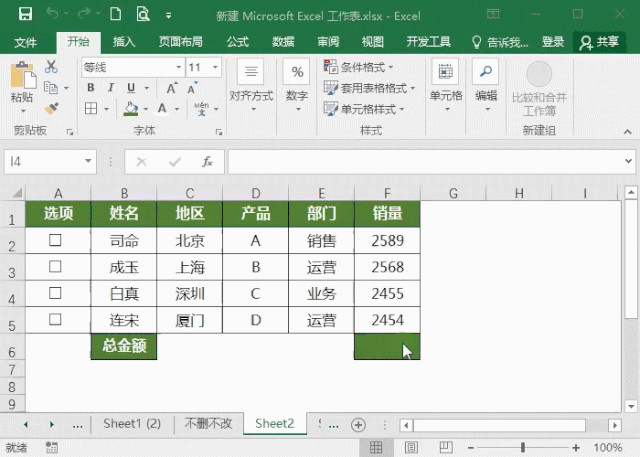The width and height of the screenshot is (640, 457).
Task: Expand the font size dropdown 11
Action: coord(215,67)
